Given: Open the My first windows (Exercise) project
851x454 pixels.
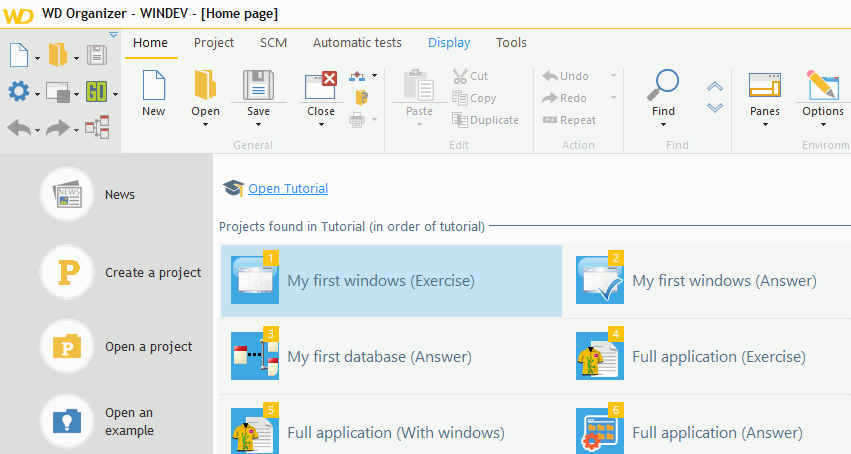Looking at the screenshot, I should (x=391, y=281).
